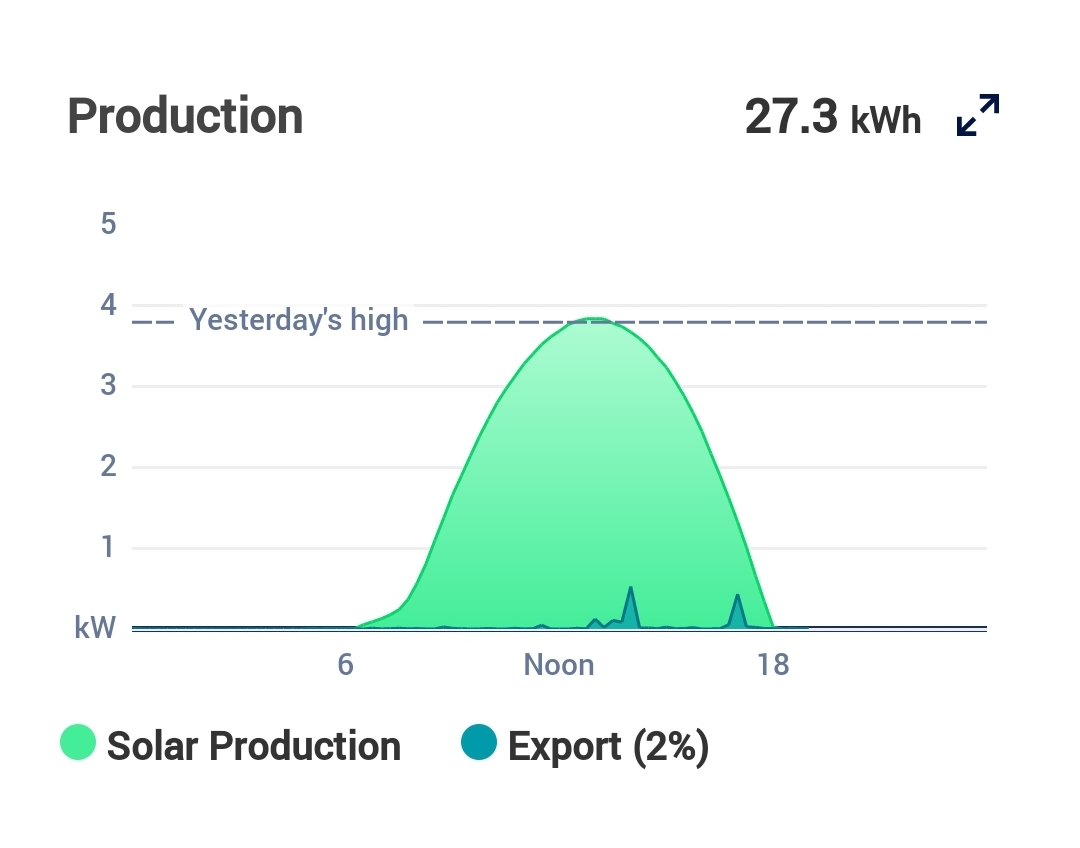Select the Noon label on time axis
The height and width of the screenshot is (848, 1080).
tap(559, 665)
